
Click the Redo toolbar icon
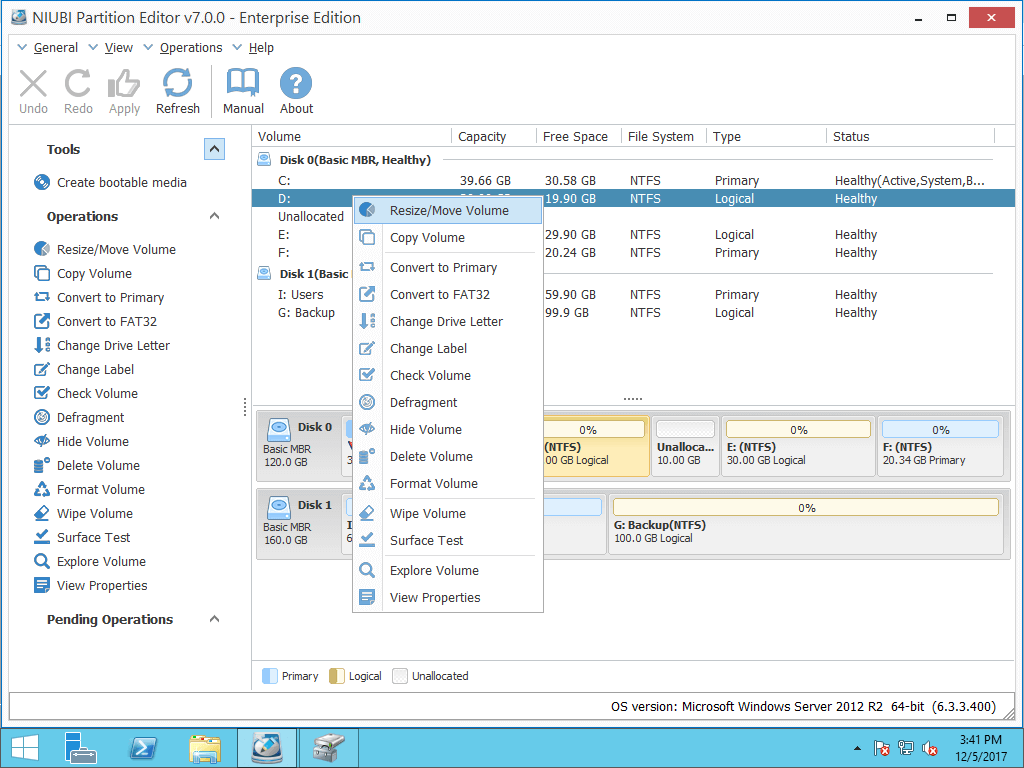click(78, 84)
